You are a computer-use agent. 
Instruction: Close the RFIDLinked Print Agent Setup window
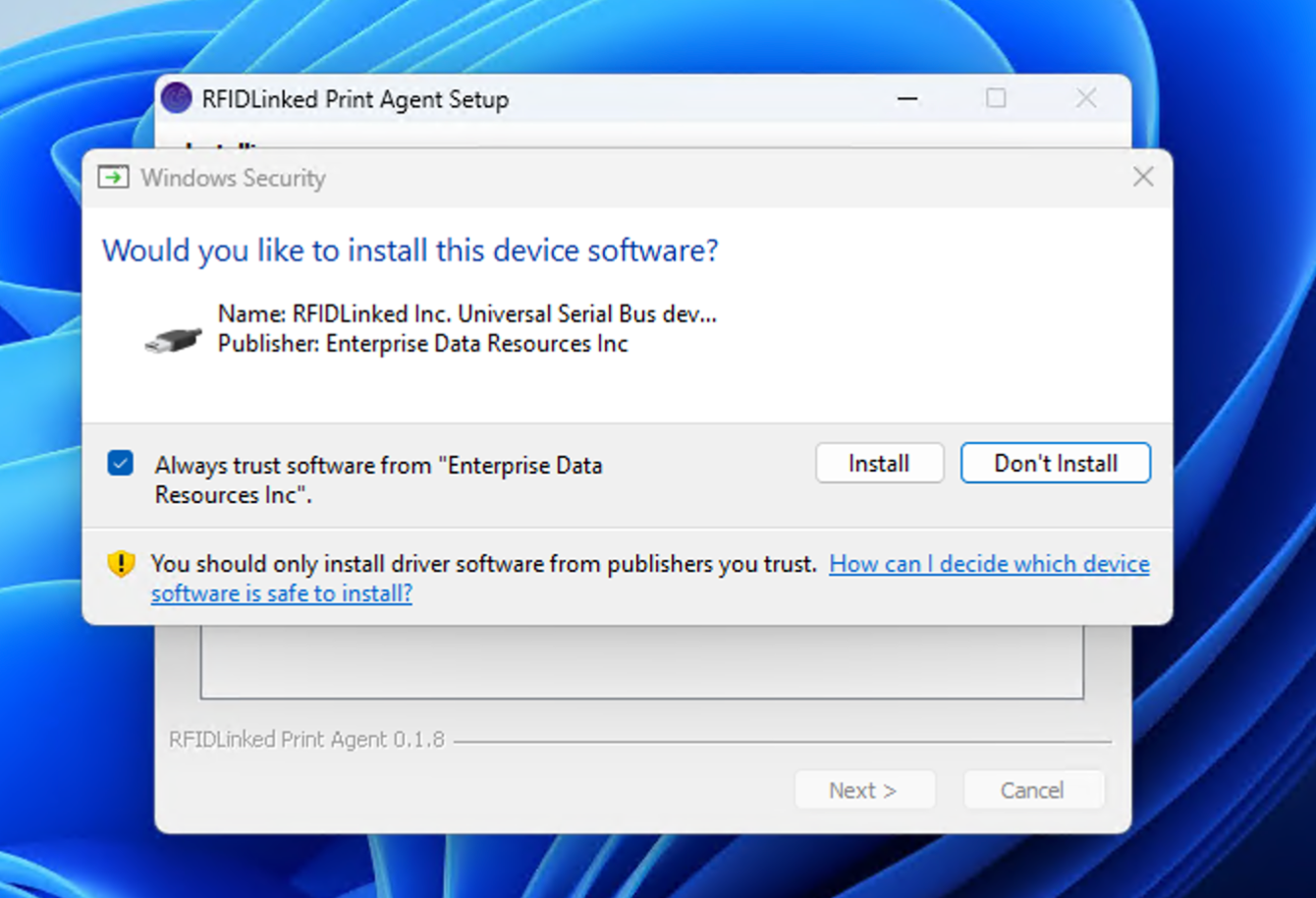(1086, 98)
